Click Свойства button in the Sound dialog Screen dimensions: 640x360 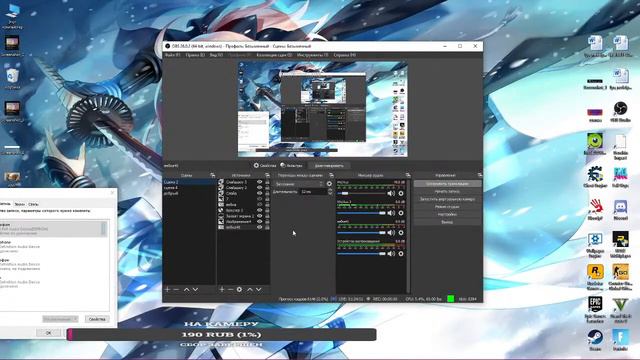[97, 319]
